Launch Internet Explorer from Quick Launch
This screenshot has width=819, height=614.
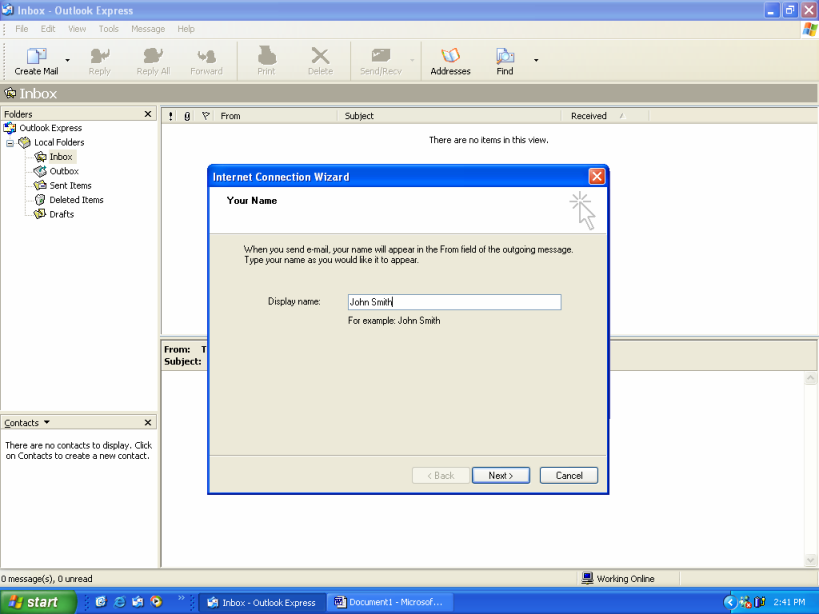(120, 602)
